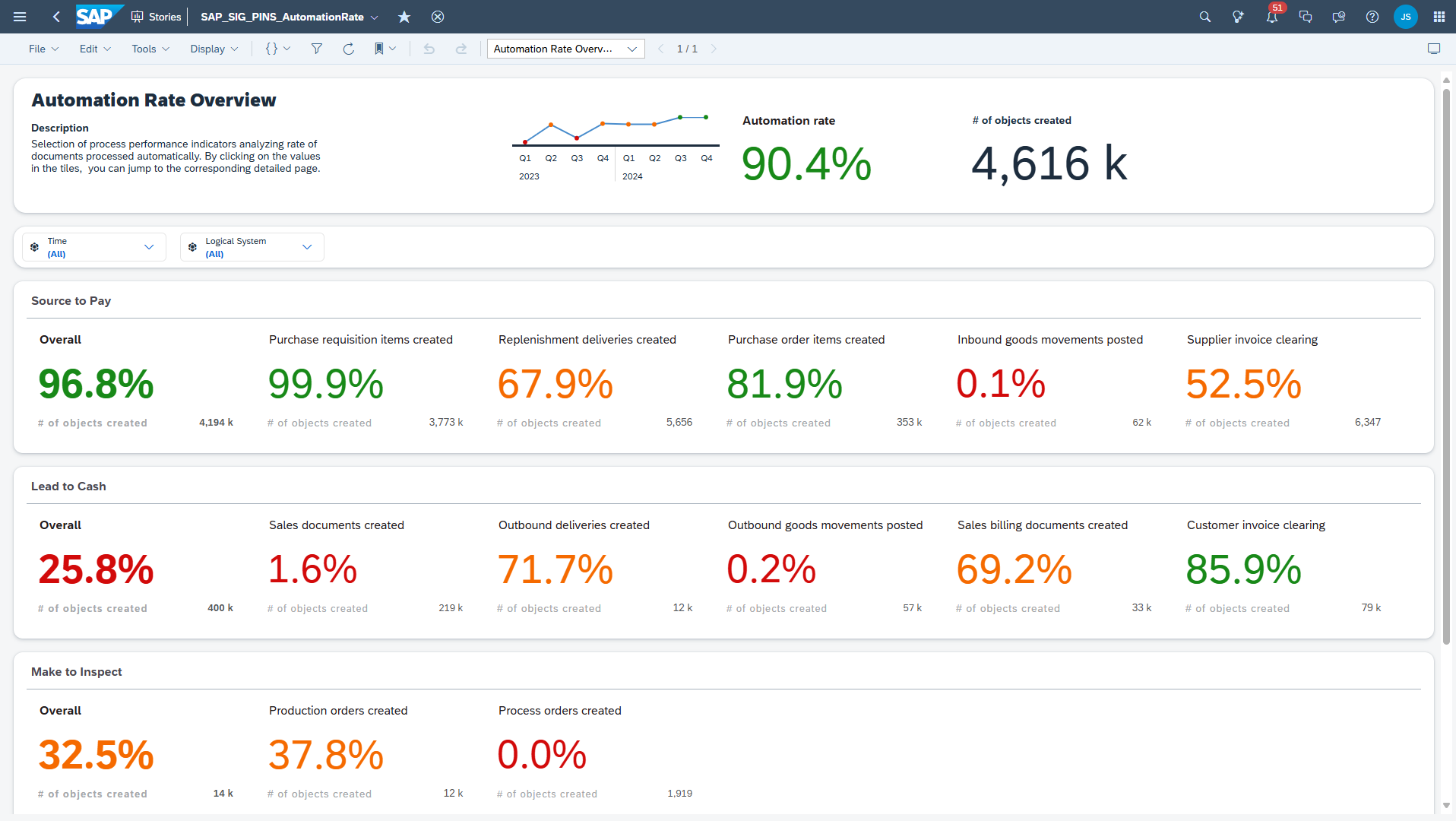Open the Tools menu

click(x=150, y=49)
